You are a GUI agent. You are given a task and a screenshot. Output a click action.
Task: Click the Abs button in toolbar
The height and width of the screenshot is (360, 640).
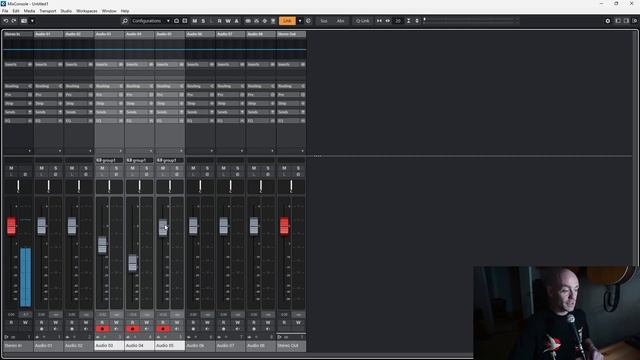coord(340,21)
